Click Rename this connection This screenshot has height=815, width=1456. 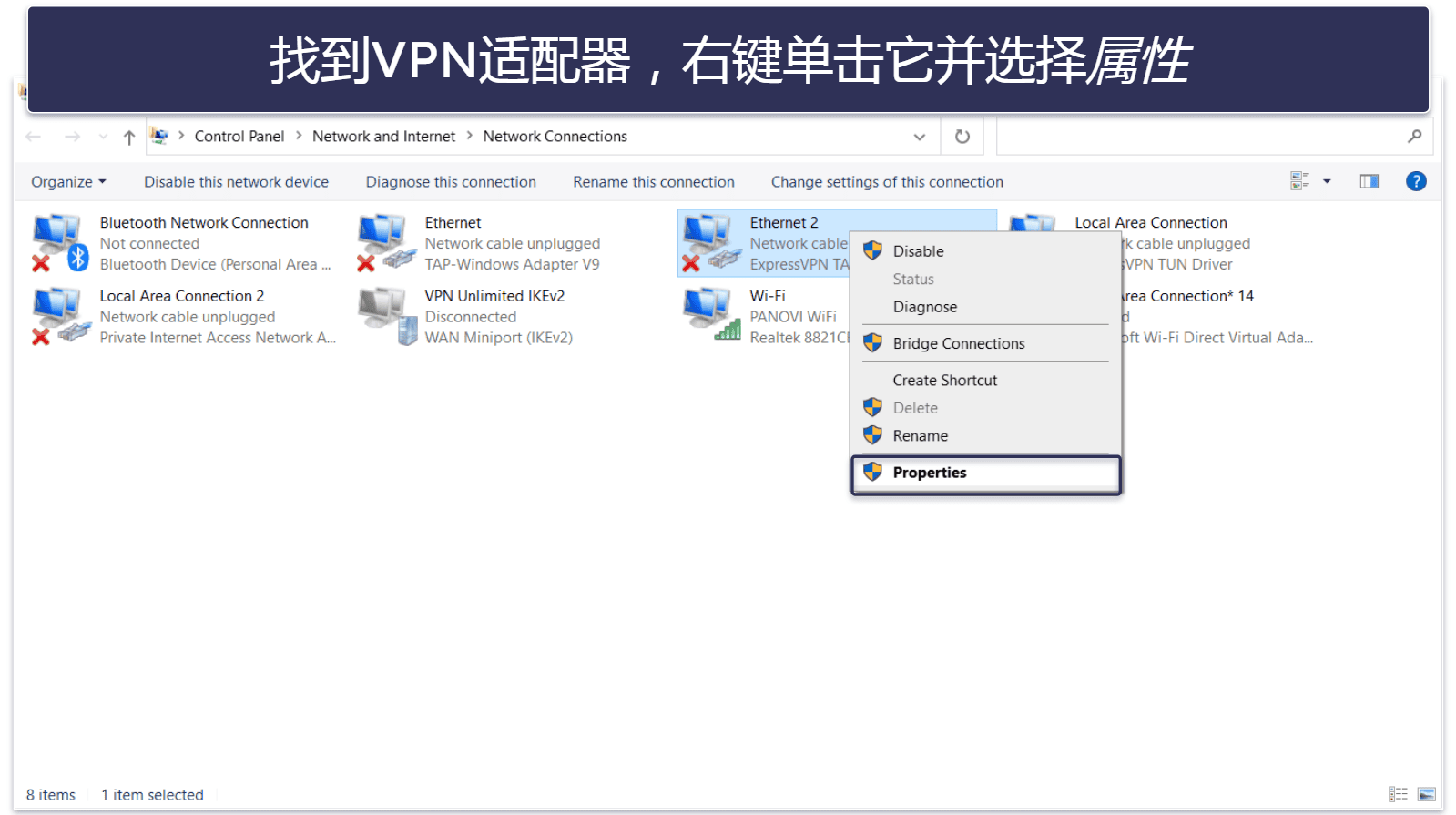click(x=653, y=182)
